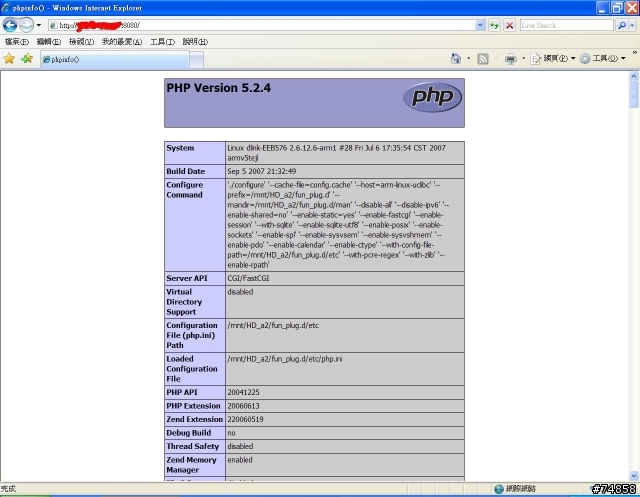Expand the address bar history dropdown
Image resolution: width=640 pixels, height=497 pixels.
click(x=480, y=25)
